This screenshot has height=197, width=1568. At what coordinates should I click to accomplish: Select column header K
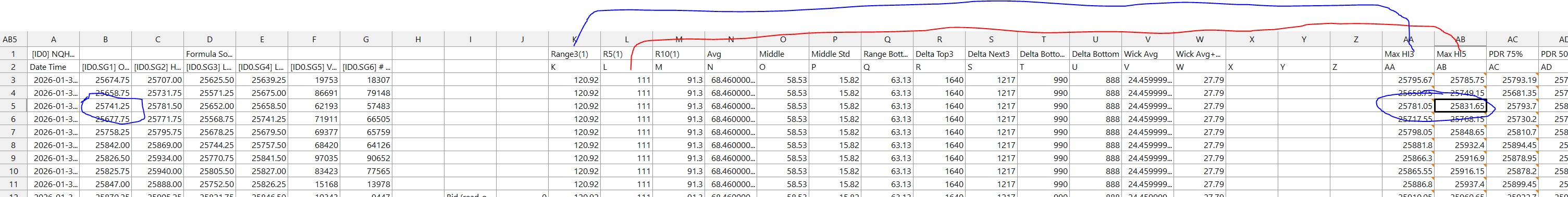pyautogui.click(x=574, y=40)
